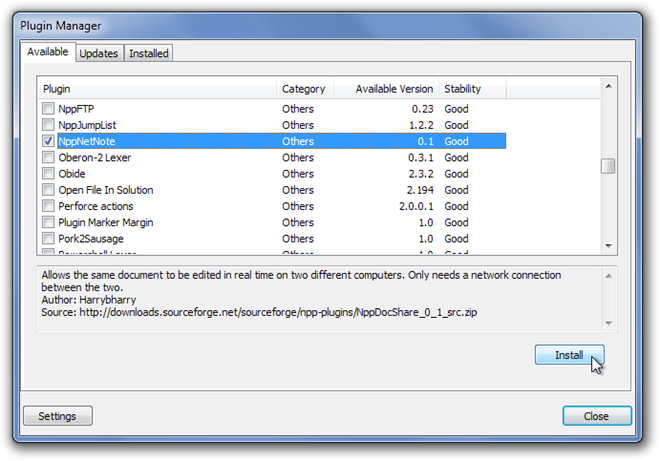Viewport: 660px width, 461px height.
Task: Tick the Open File In Solution checkbox
Action: pyautogui.click(x=48, y=189)
